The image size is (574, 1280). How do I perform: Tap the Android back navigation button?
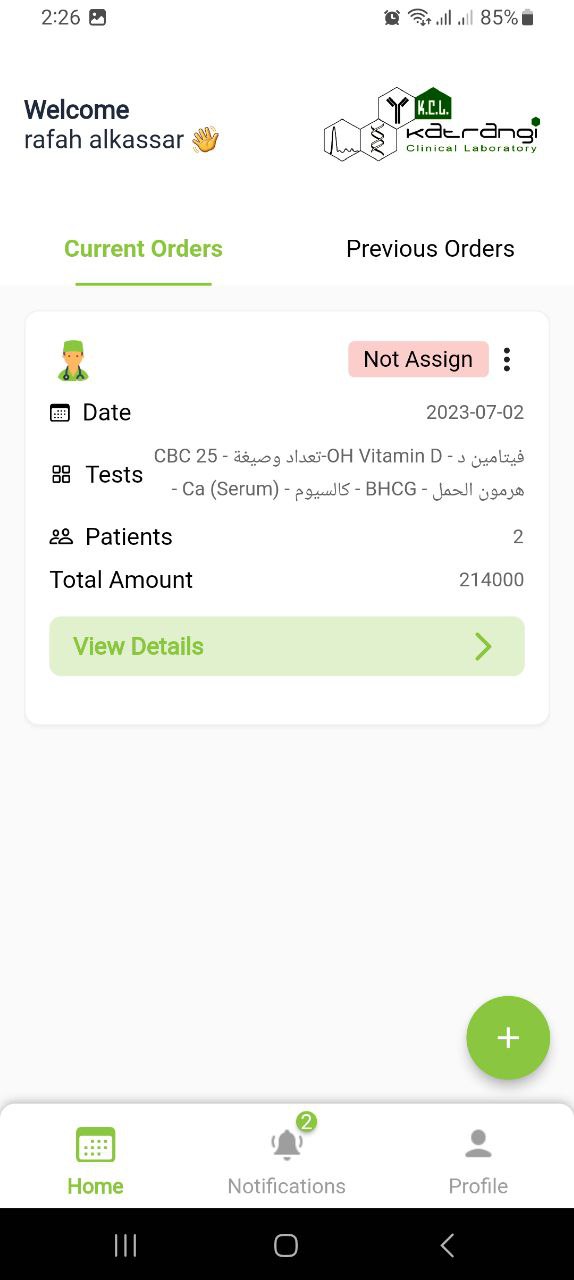click(x=447, y=1245)
